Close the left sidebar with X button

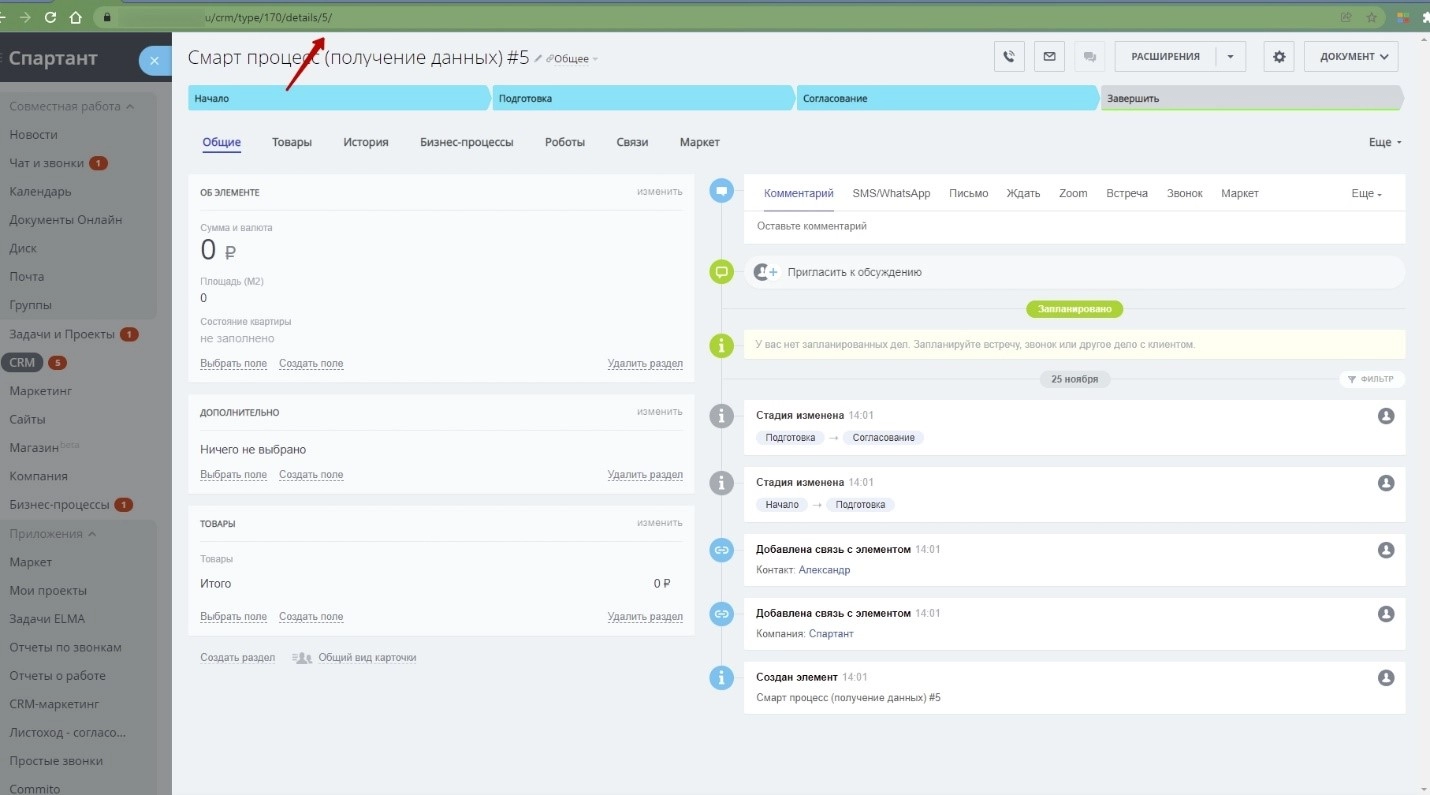coord(154,61)
